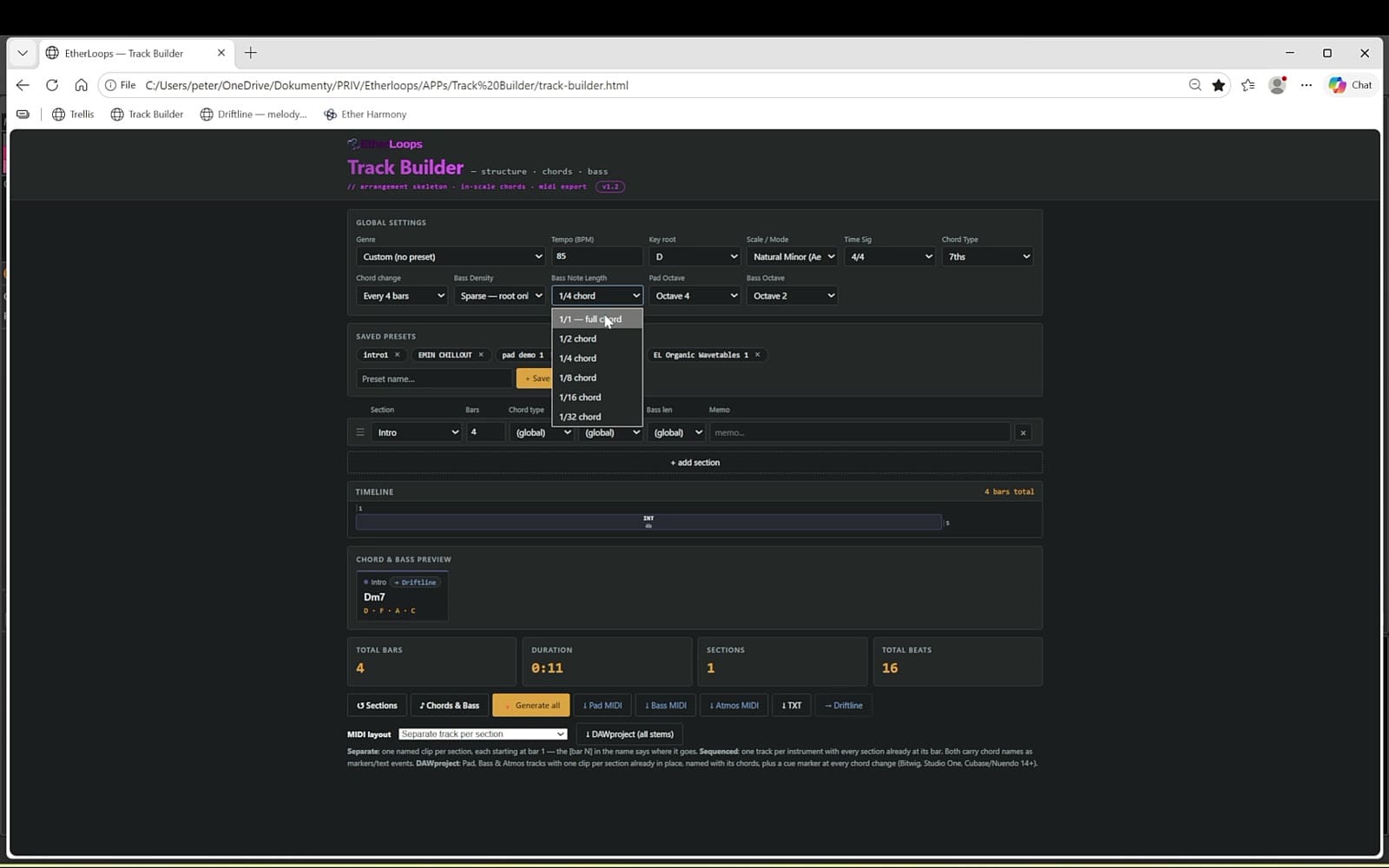Select the 1/16 chord option

597,398
